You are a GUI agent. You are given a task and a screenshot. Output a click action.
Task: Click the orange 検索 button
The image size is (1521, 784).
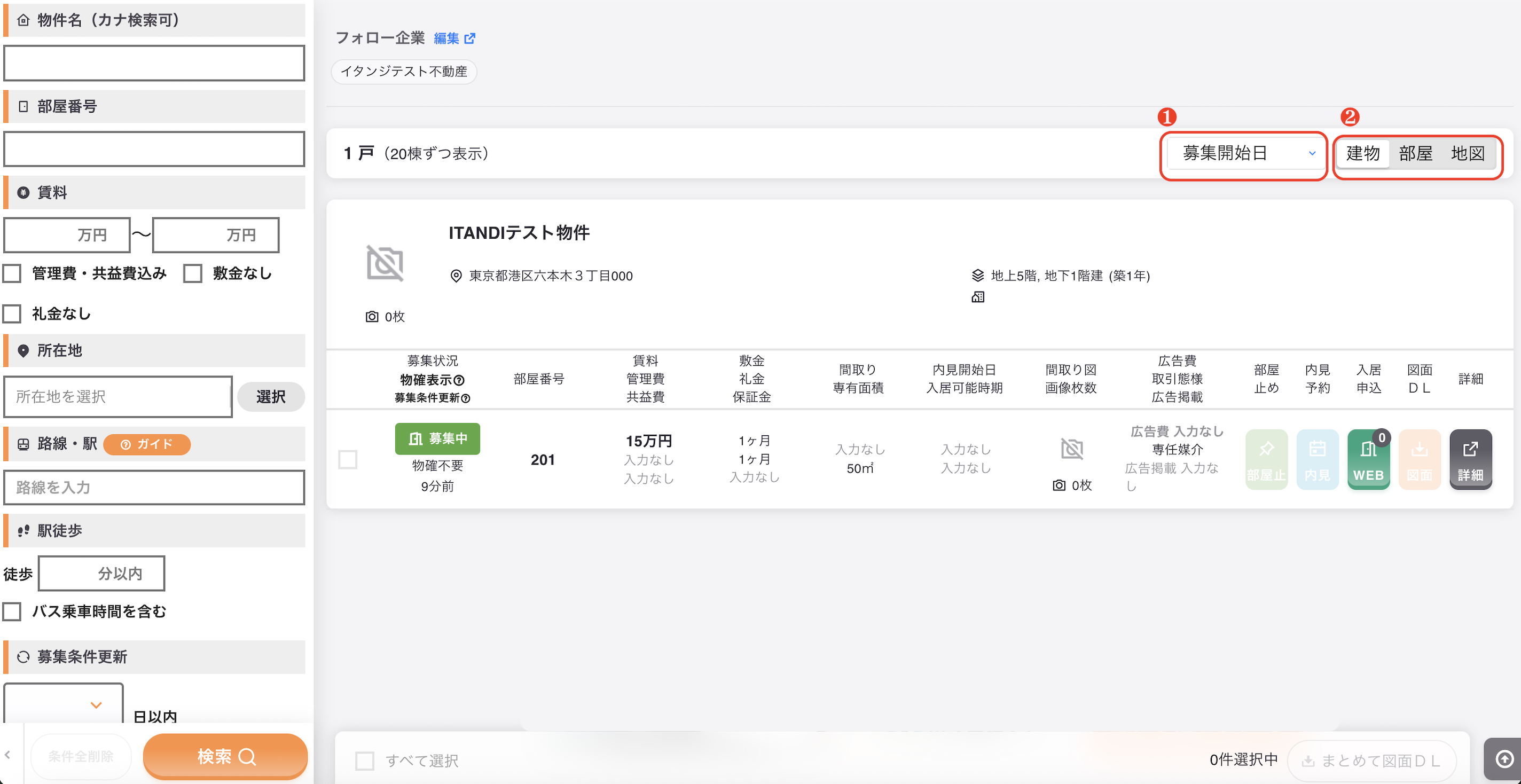coord(225,756)
